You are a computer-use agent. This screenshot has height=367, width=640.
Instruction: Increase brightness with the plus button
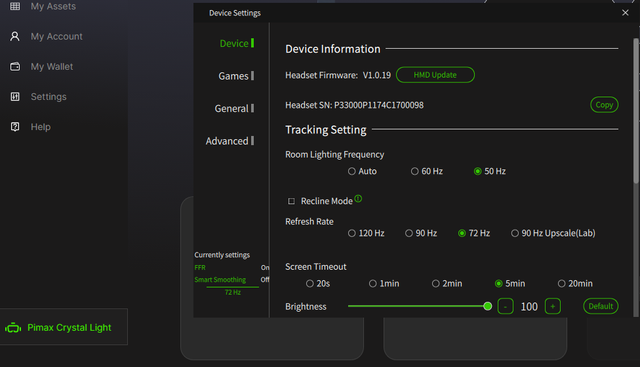tap(553, 306)
